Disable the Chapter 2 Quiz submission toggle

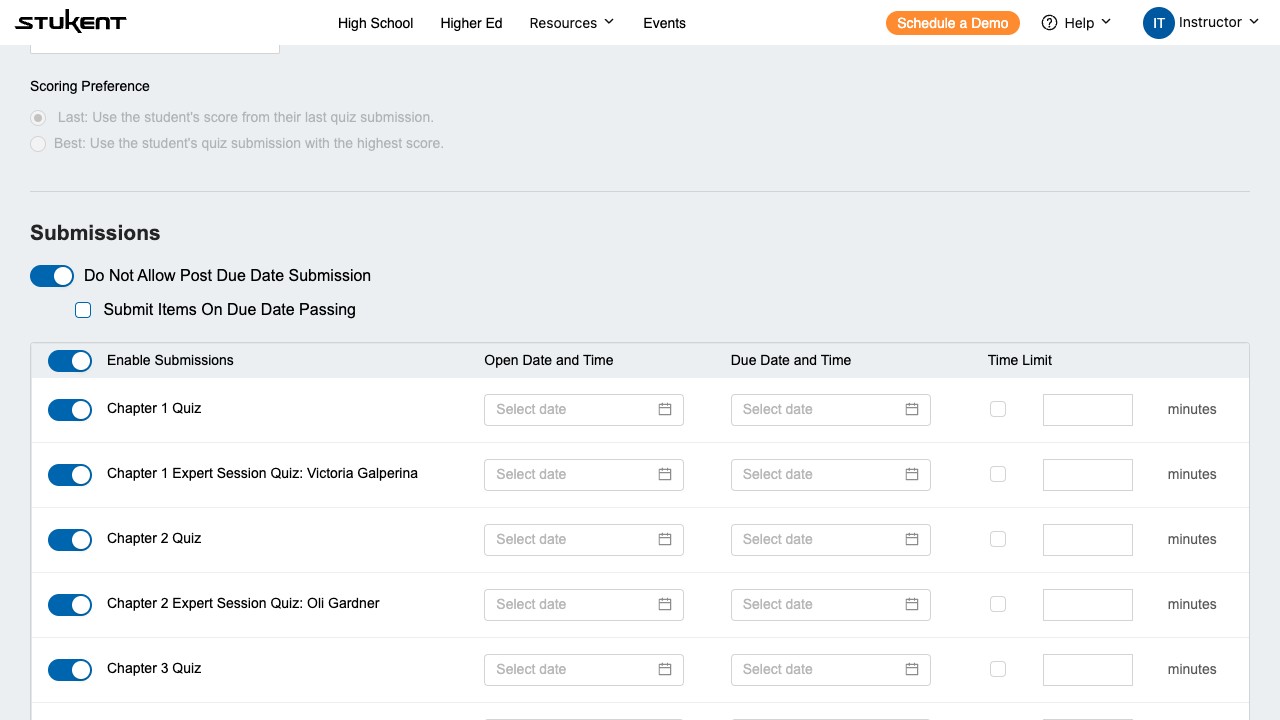click(70, 540)
